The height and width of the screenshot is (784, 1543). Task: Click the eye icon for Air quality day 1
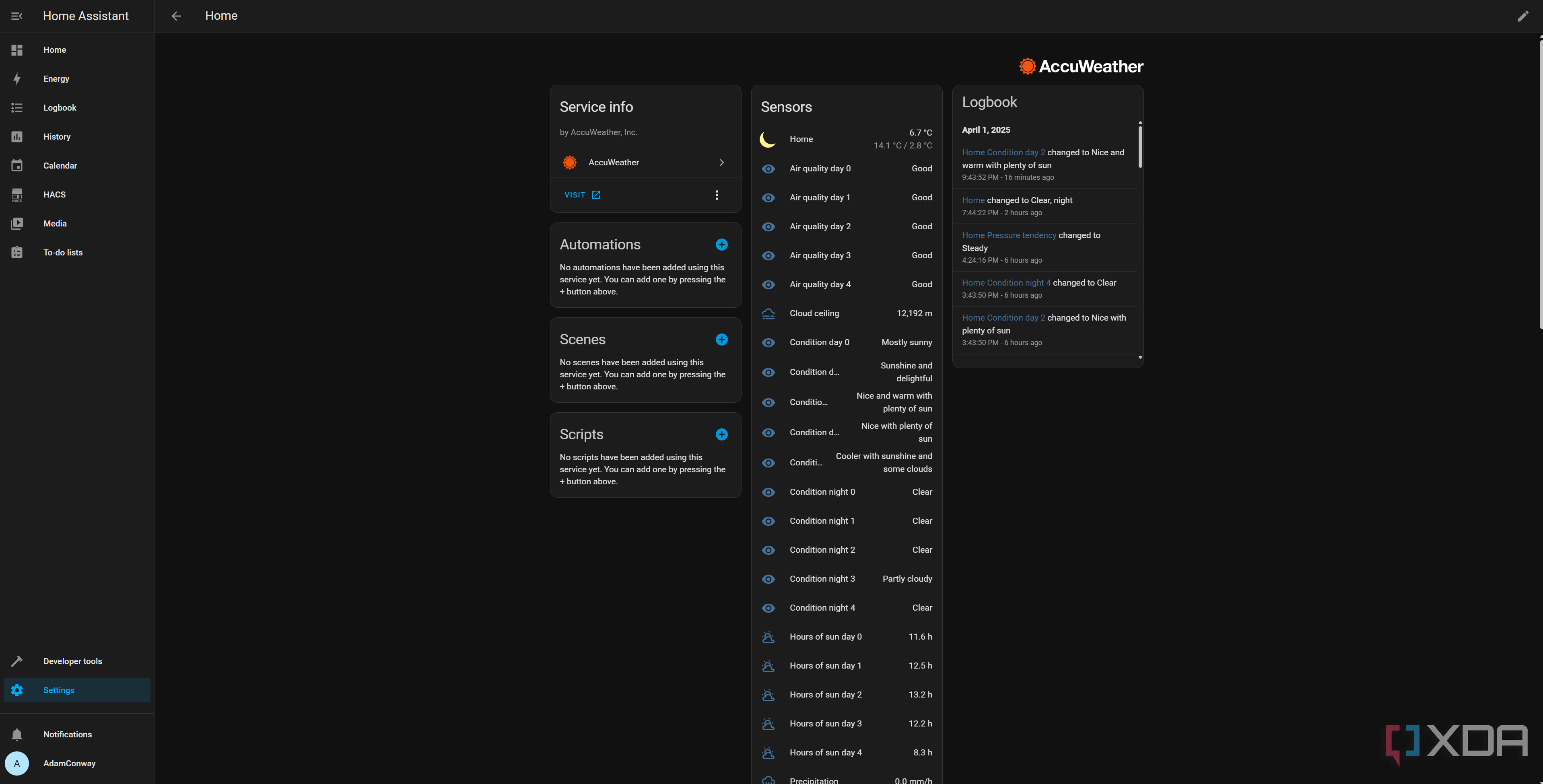pyautogui.click(x=768, y=198)
